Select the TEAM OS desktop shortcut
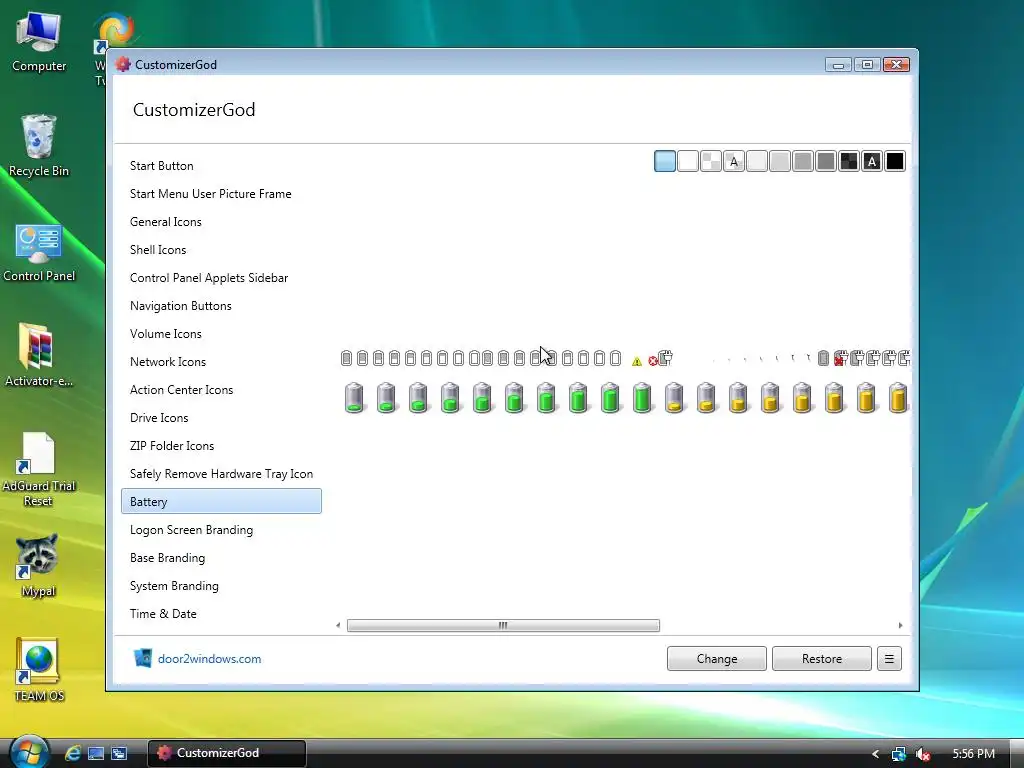This screenshot has height=768, width=1024. (39, 669)
